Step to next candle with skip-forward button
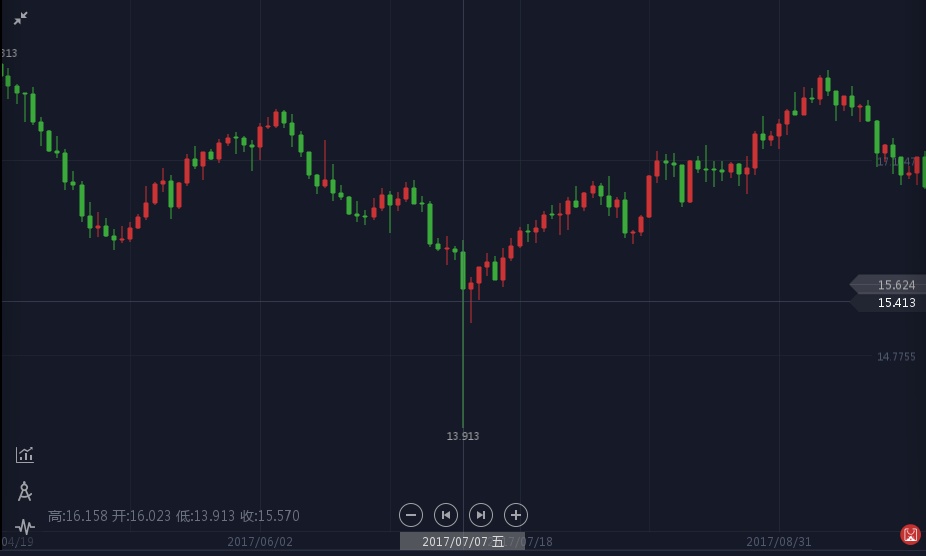Image resolution: width=926 pixels, height=556 pixels. [481, 515]
